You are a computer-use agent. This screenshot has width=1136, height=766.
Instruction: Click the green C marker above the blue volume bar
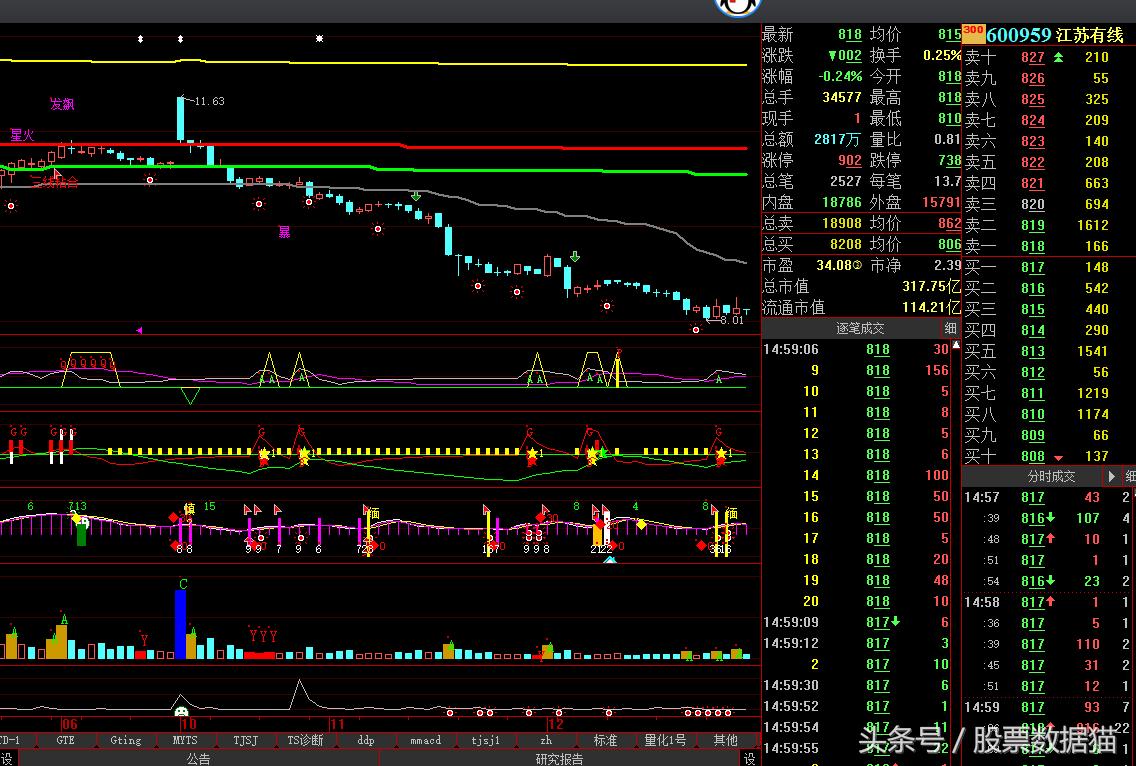[x=183, y=584]
